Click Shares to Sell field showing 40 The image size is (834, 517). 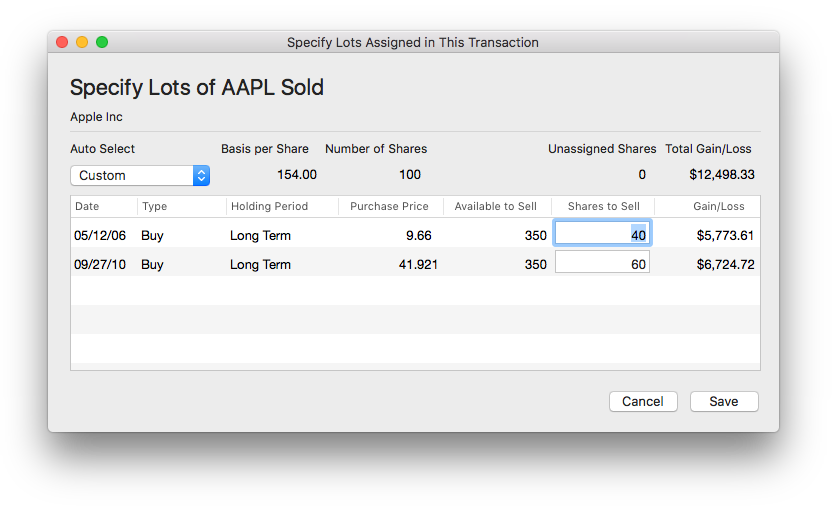602,235
